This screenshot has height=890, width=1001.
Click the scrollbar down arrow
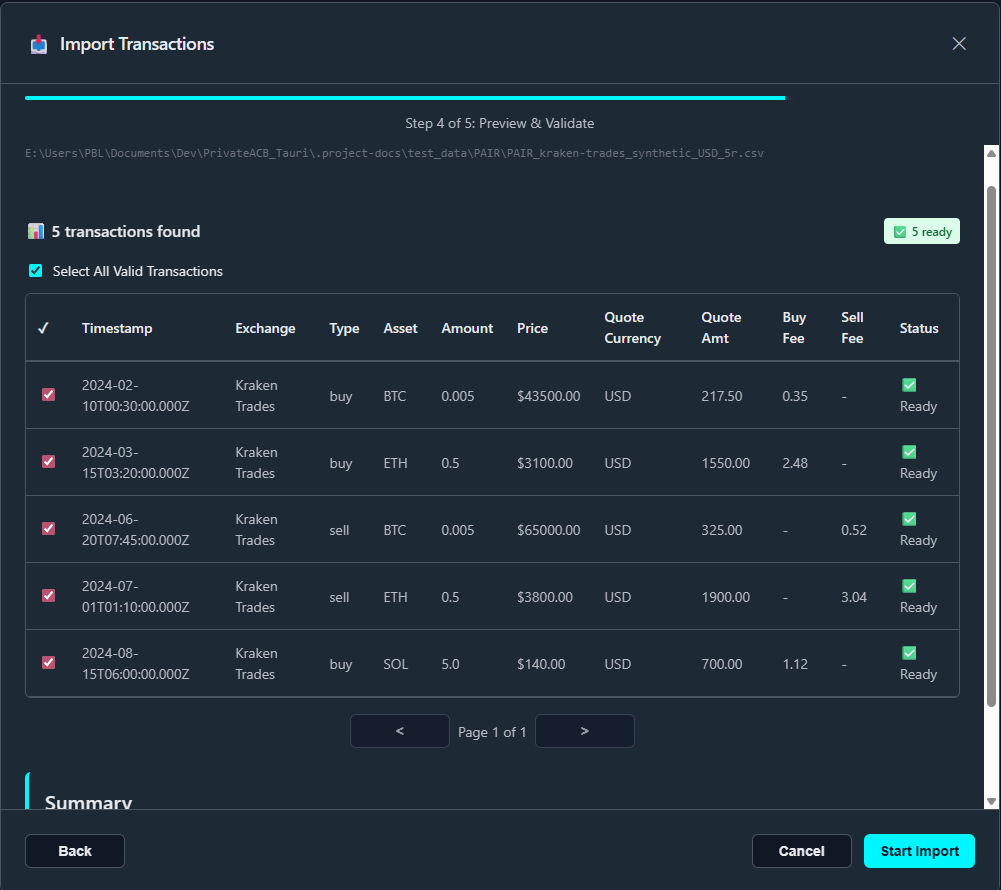pyautogui.click(x=991, y=801)
